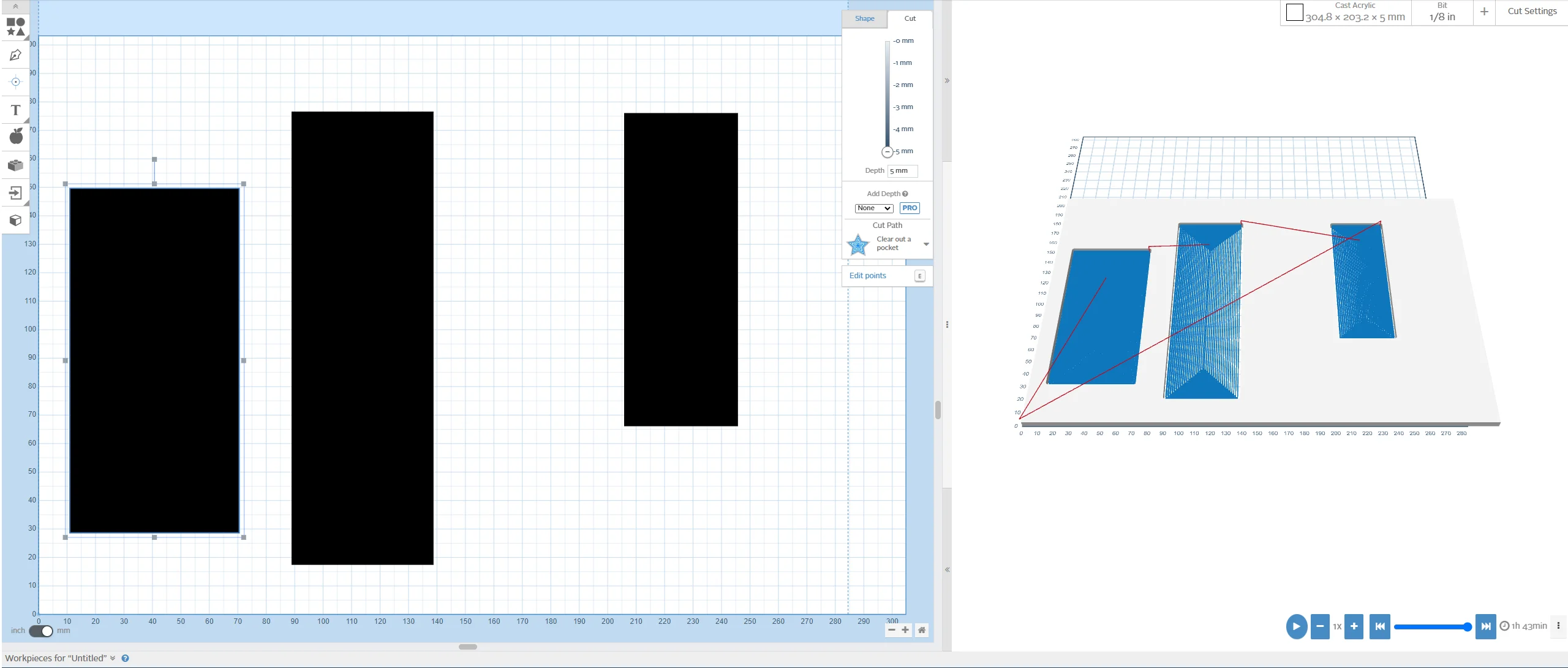Zoom out the design canvas
The image size is (1568, 668).
pos(892,630)
